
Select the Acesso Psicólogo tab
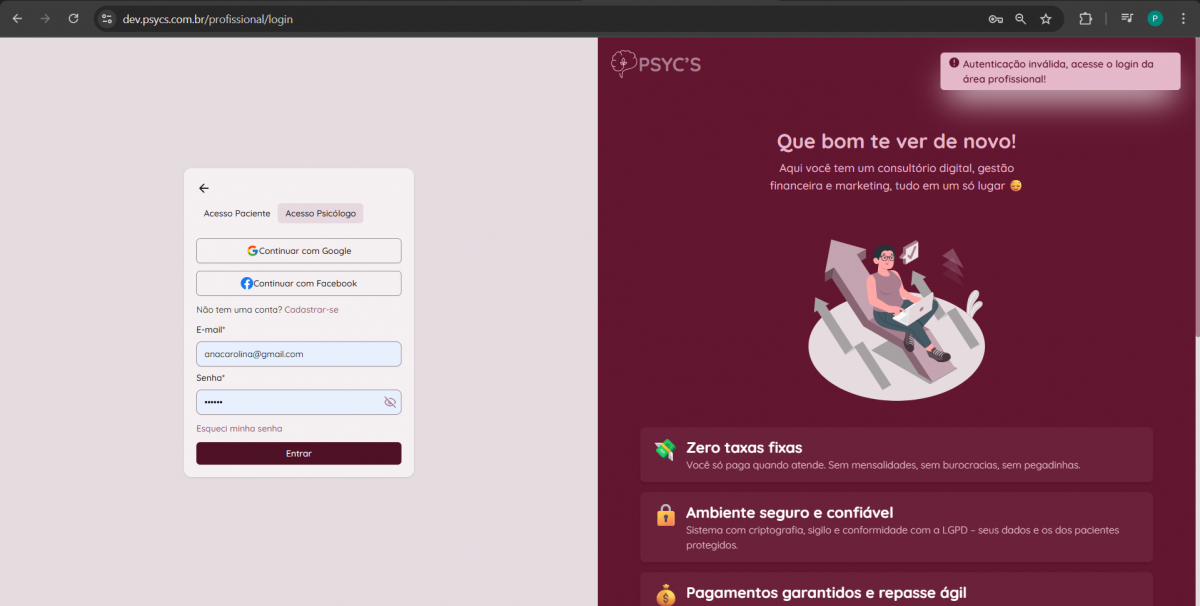[x=320, y=213]
